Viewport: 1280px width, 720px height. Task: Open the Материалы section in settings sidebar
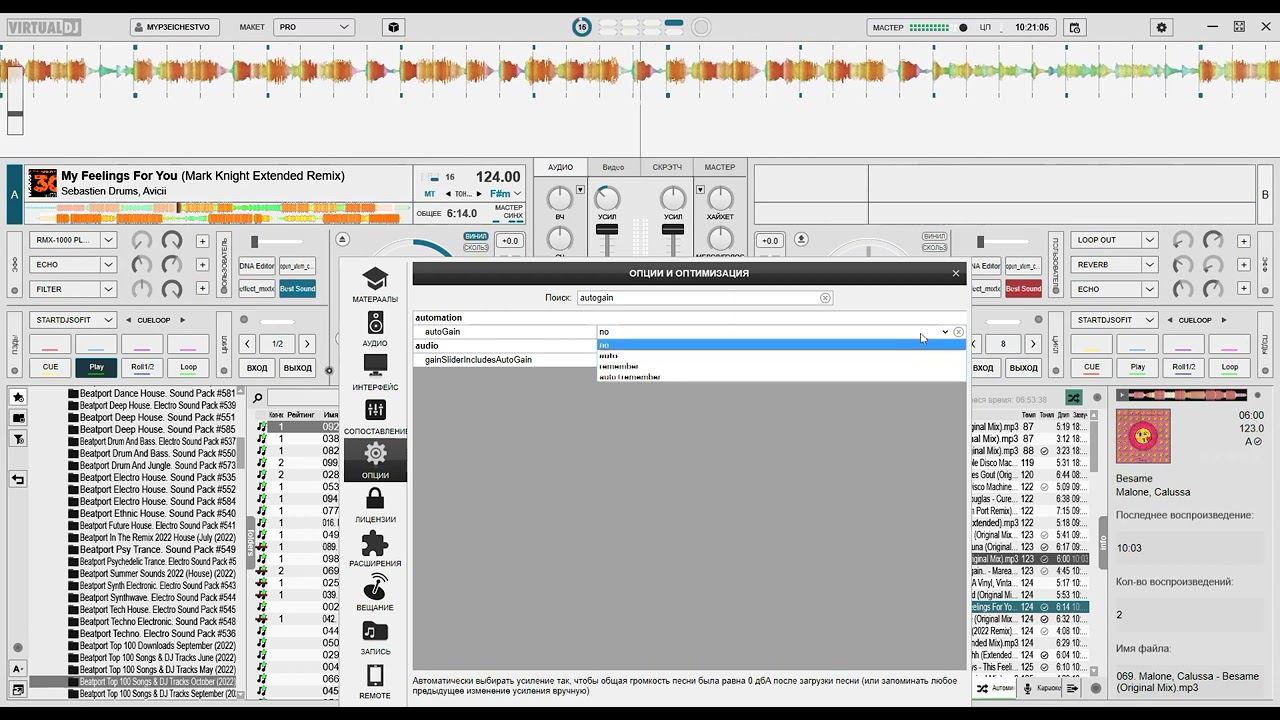coord(375,285)
